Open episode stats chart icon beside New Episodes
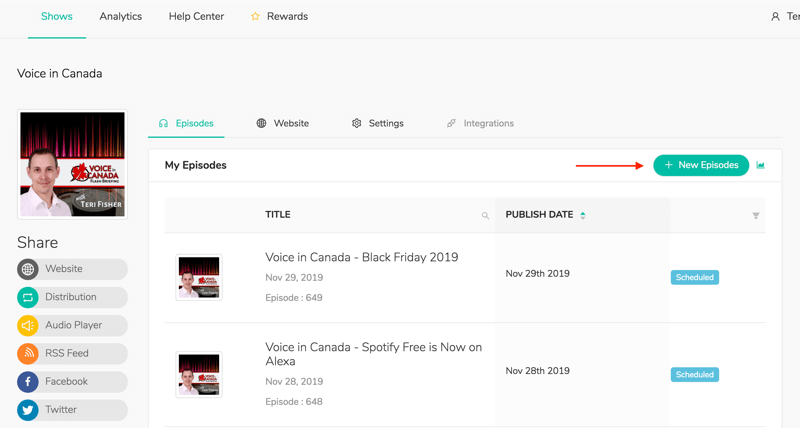This screenshot has height=428, width=800. [x=760, y=165]
